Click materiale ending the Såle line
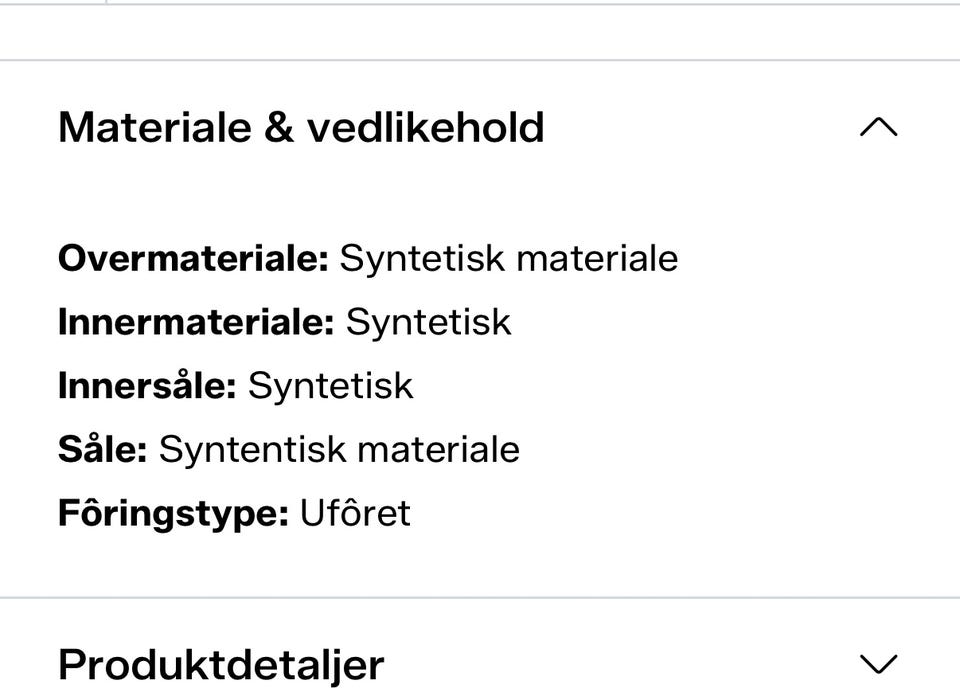The image size is (960, 700). [439, 449]
